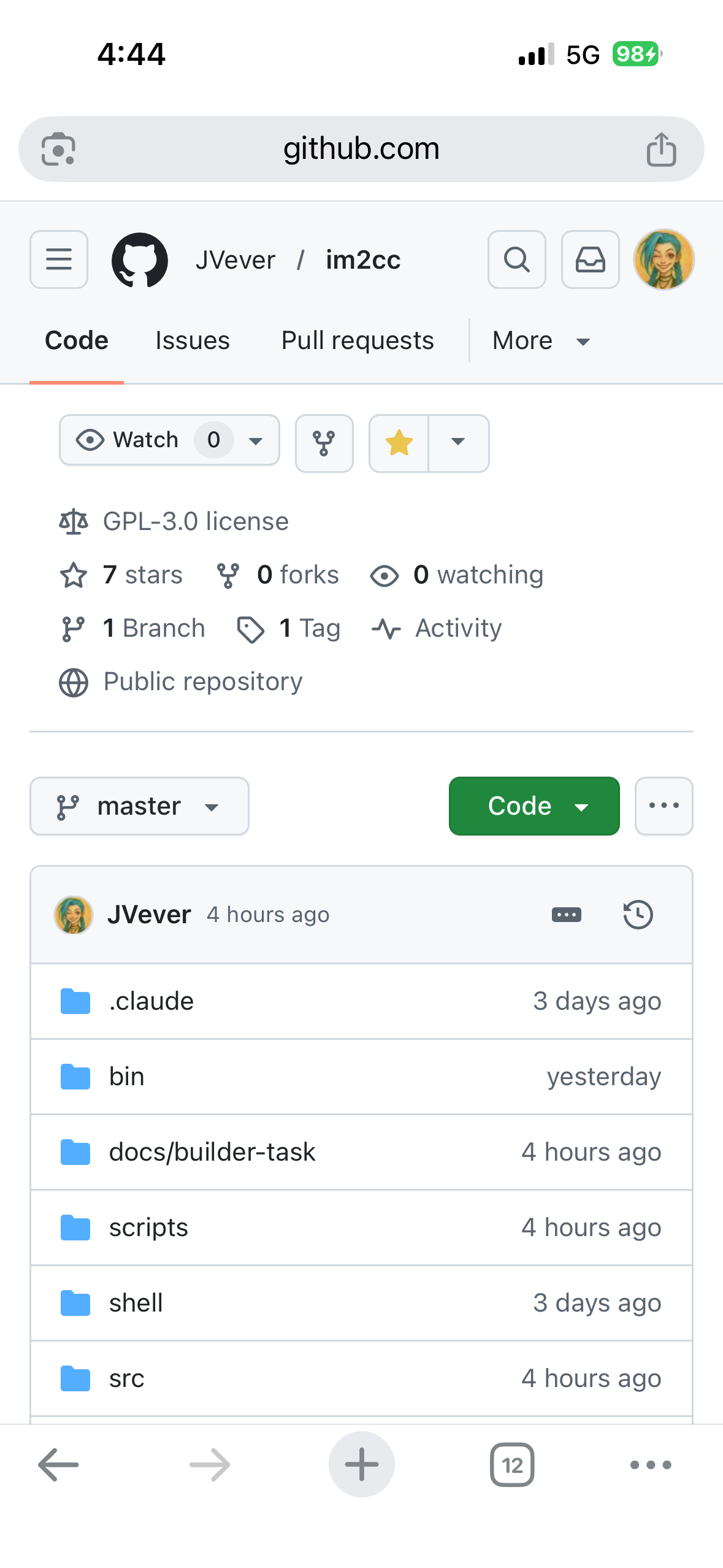The width and height of the screenshot is (723, 1568).
Task: Switch to the Pull requests tab
Action: (x=358, y=340)
